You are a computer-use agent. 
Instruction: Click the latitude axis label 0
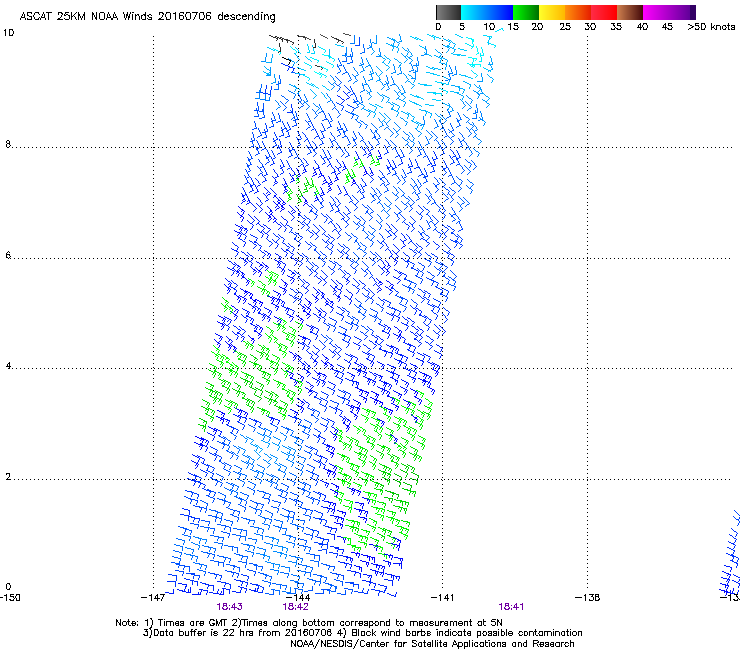pyautogui.click(x=8, y=587)
